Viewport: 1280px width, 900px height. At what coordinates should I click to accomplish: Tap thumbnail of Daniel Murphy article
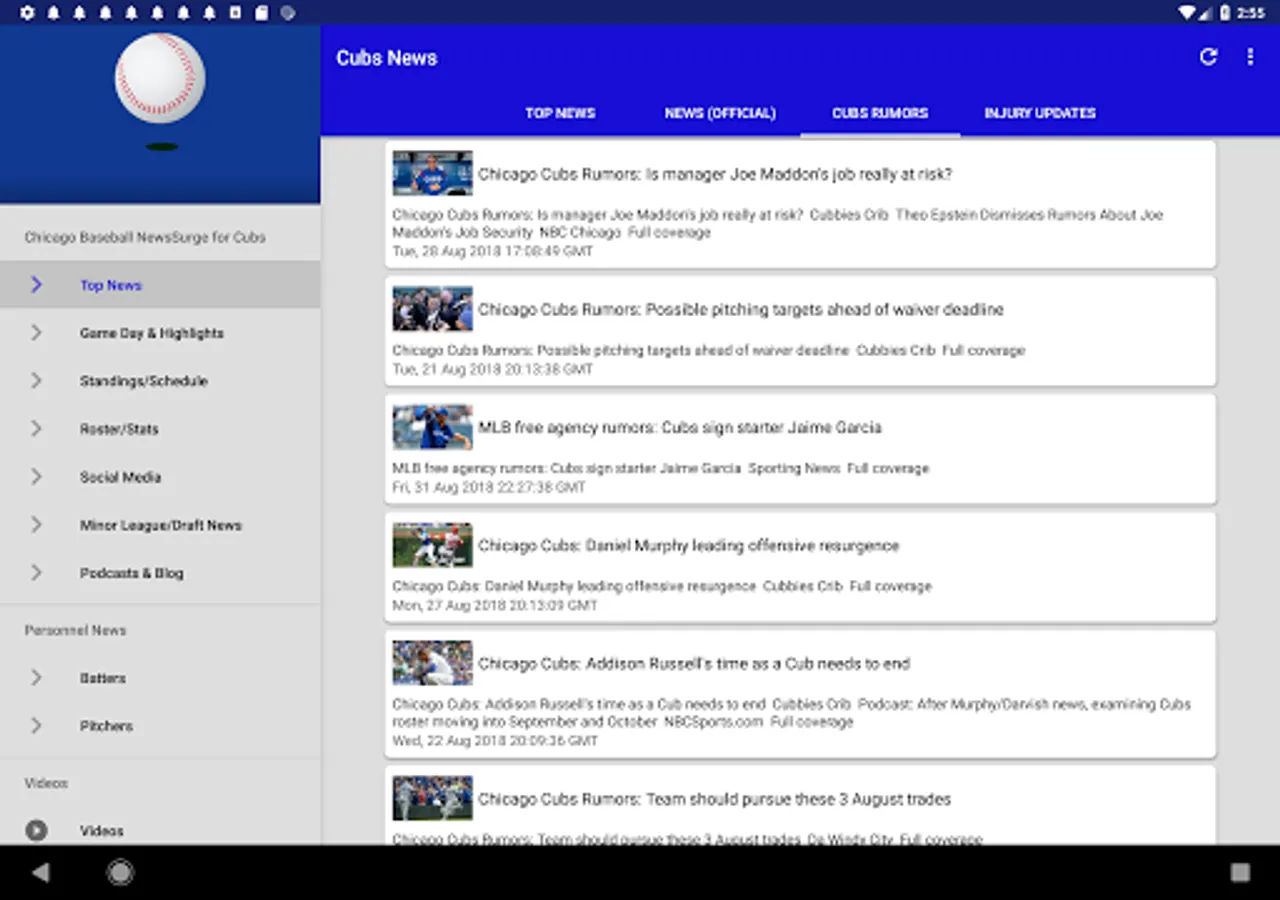click(432, 545)
